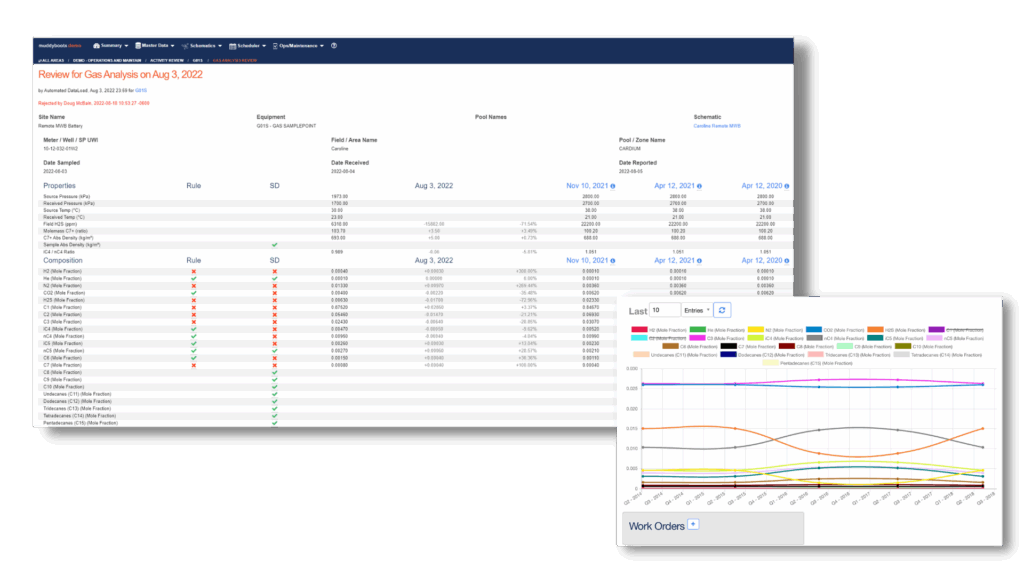Screen dimensions: 1024x576
Task: Click info icon beside first Nov 10, 2021
Action: (x=613, y=186)
